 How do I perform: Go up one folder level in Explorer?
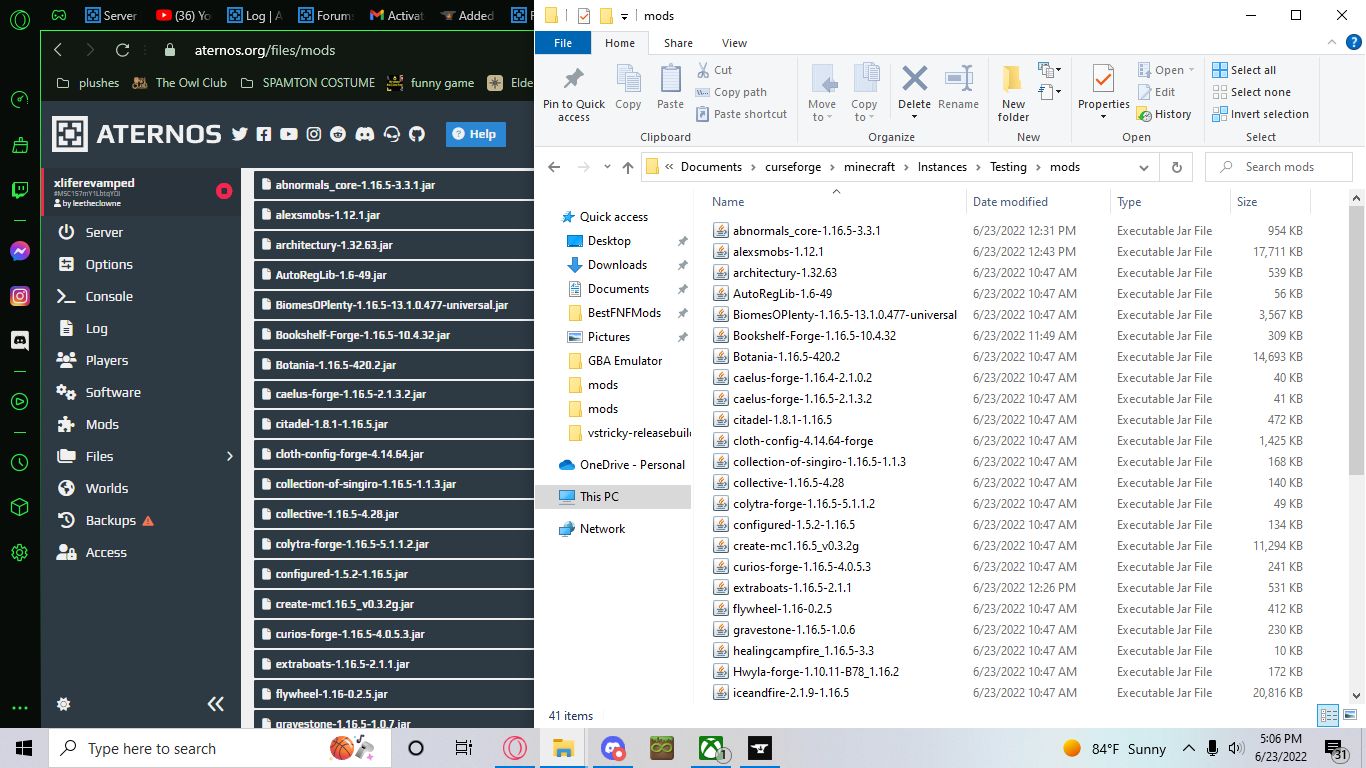627,168
